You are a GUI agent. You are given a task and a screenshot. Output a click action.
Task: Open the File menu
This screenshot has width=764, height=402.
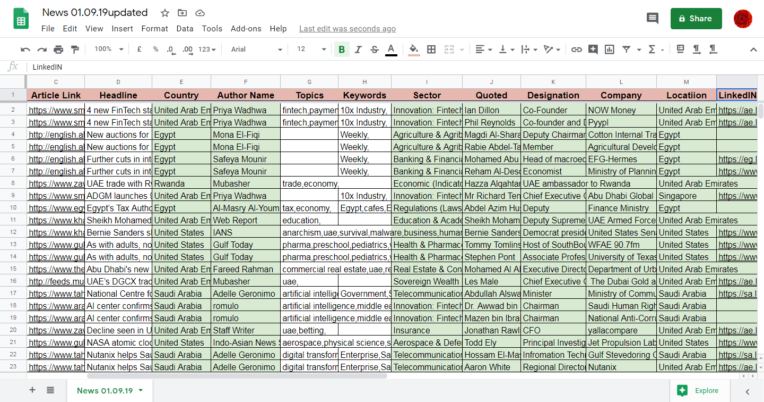coord(48,29)
